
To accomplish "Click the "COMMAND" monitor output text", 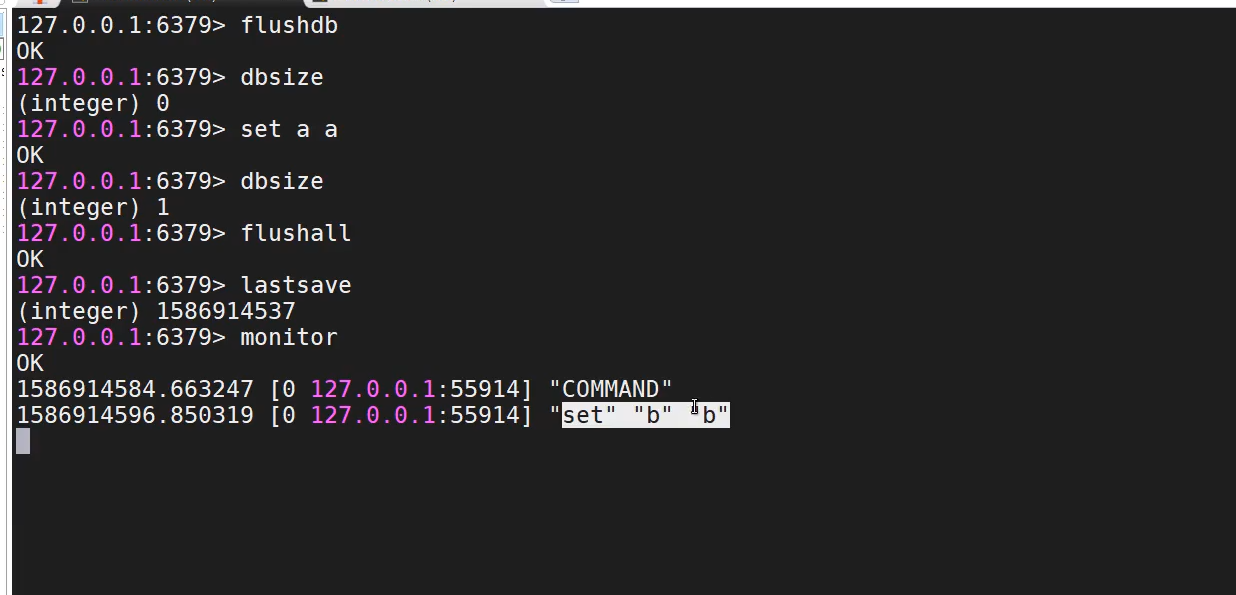I will [611, 389].
